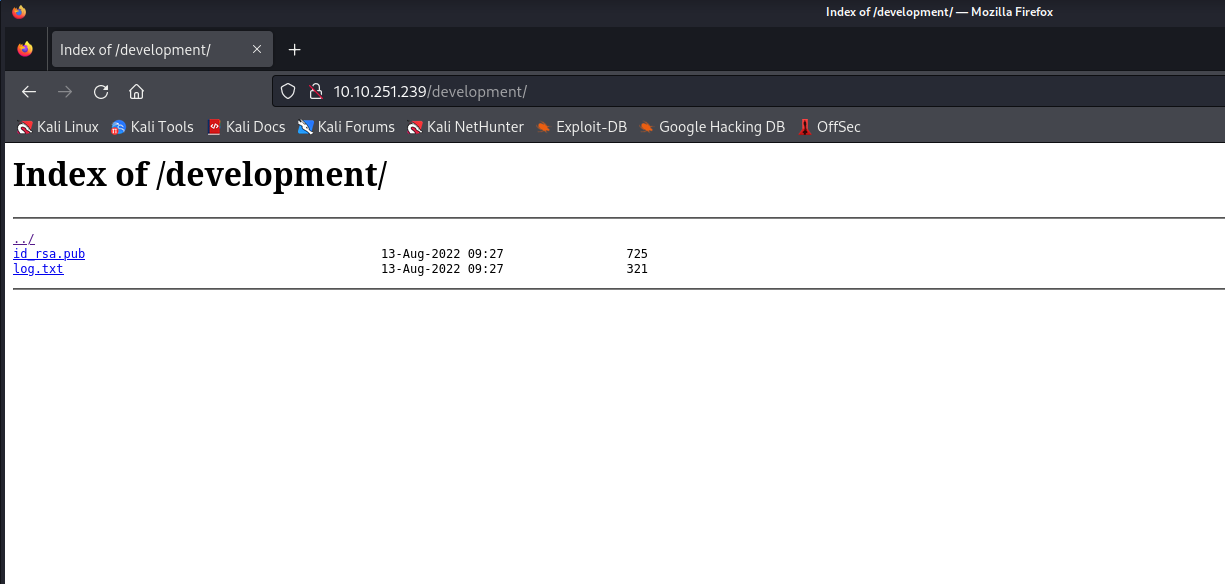This screenshot has height=584, width=1225.
Task: Open the OffSec bookmark
Action: tap(829, 127)
